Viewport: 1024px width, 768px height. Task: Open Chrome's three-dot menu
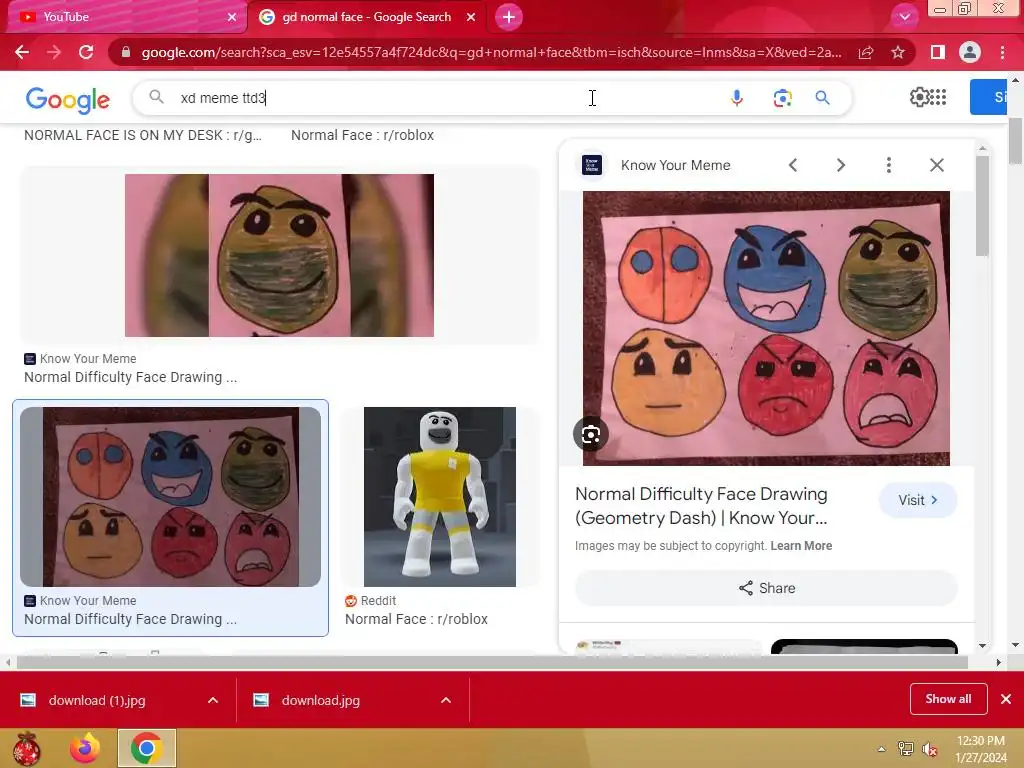click(1002, 52)
